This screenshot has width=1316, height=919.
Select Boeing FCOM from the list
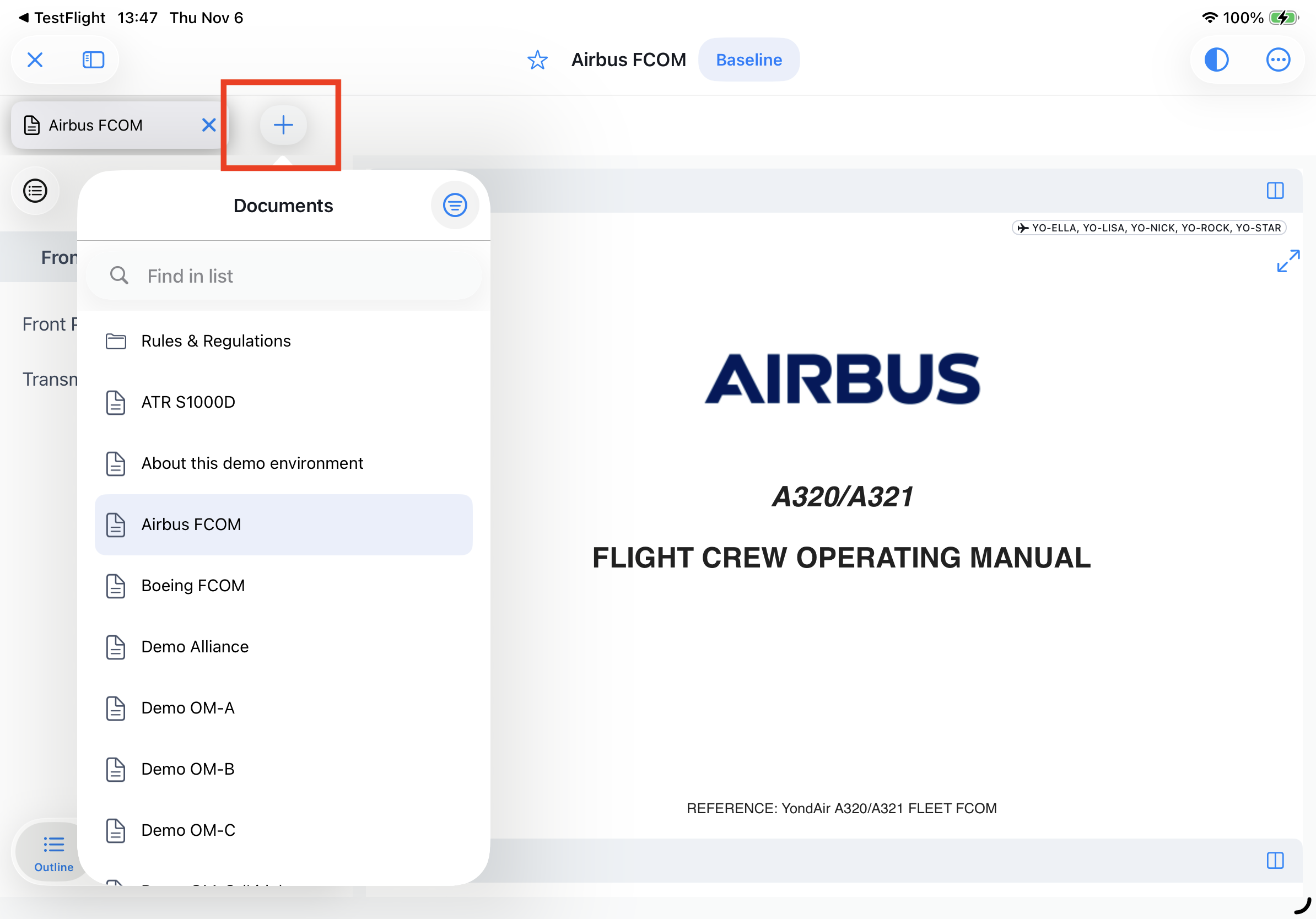coord(192,586)
